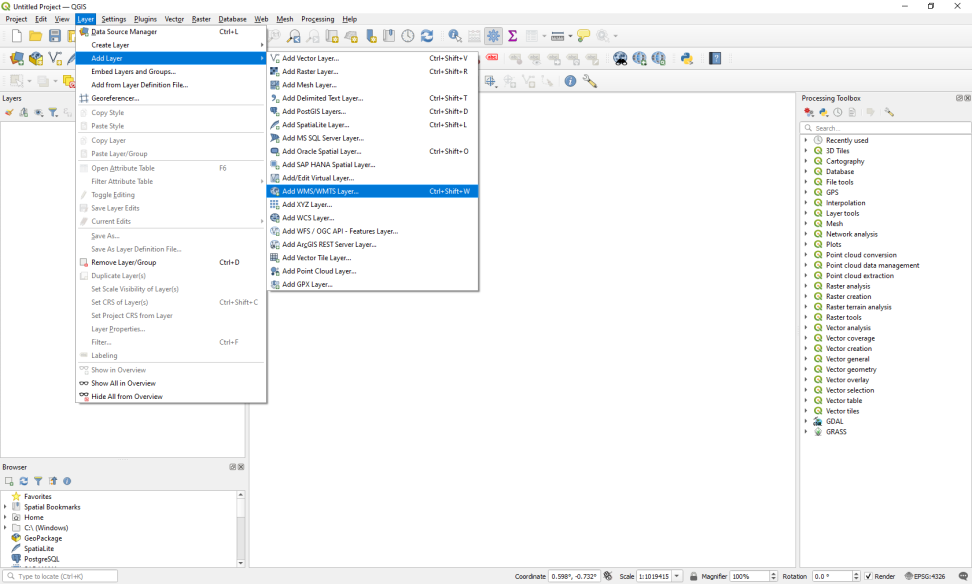Click the Filter Legend icon in Layers panel
Image resolution: width=972 pixels, height=584 pixels.
click(x=53, y=113)
